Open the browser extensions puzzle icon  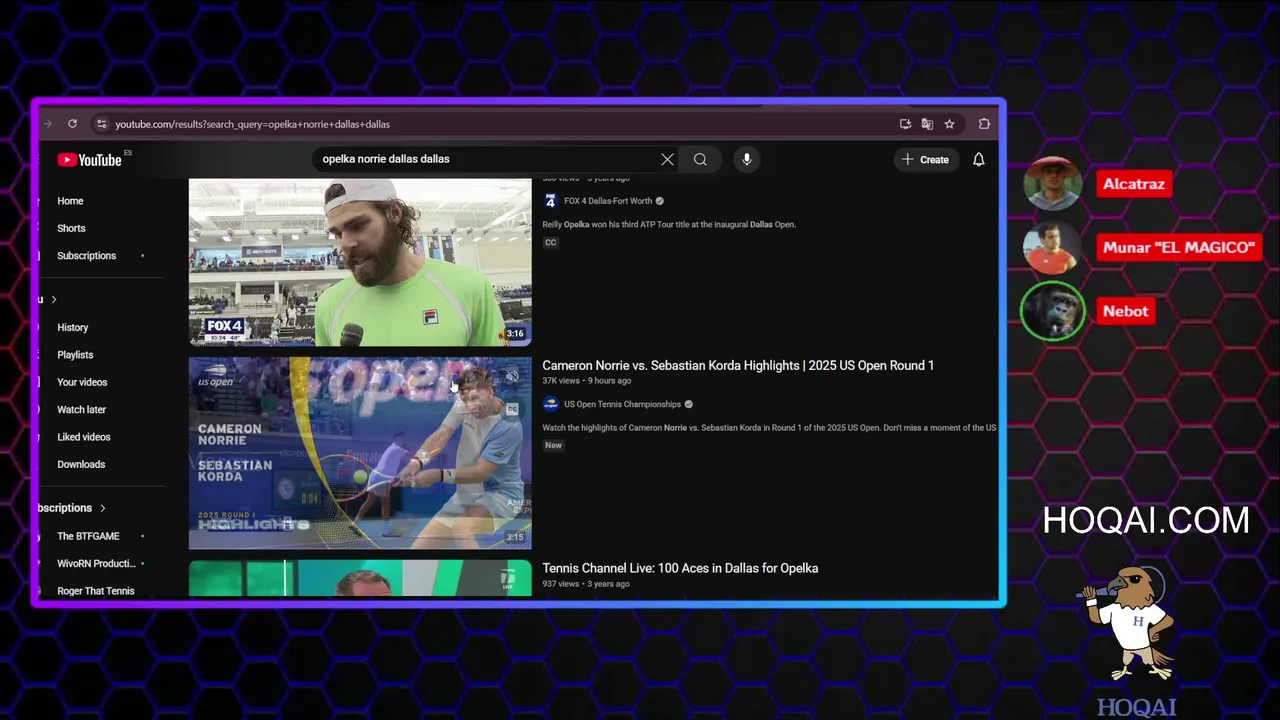point(984,124)
